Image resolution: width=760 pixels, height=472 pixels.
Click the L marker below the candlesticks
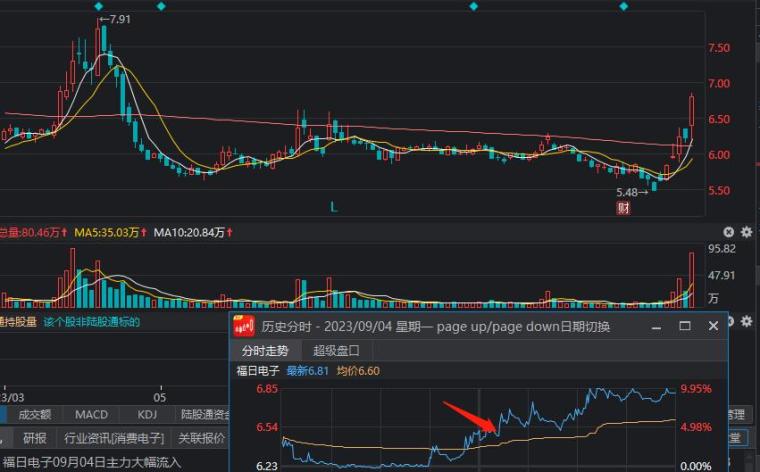[336, 206]
